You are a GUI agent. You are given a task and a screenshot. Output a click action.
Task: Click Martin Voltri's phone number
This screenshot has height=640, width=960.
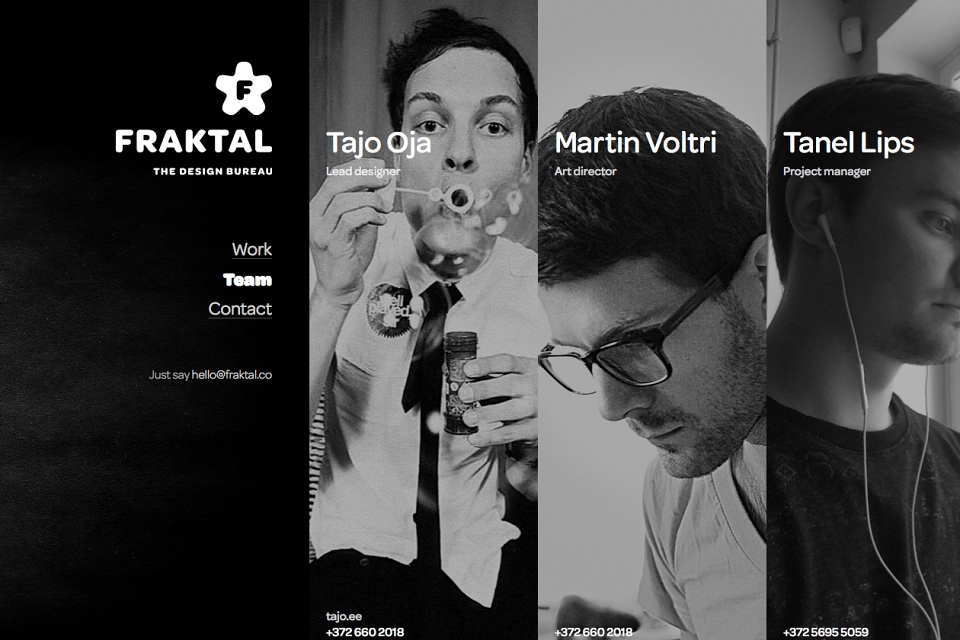pos(593,632)
